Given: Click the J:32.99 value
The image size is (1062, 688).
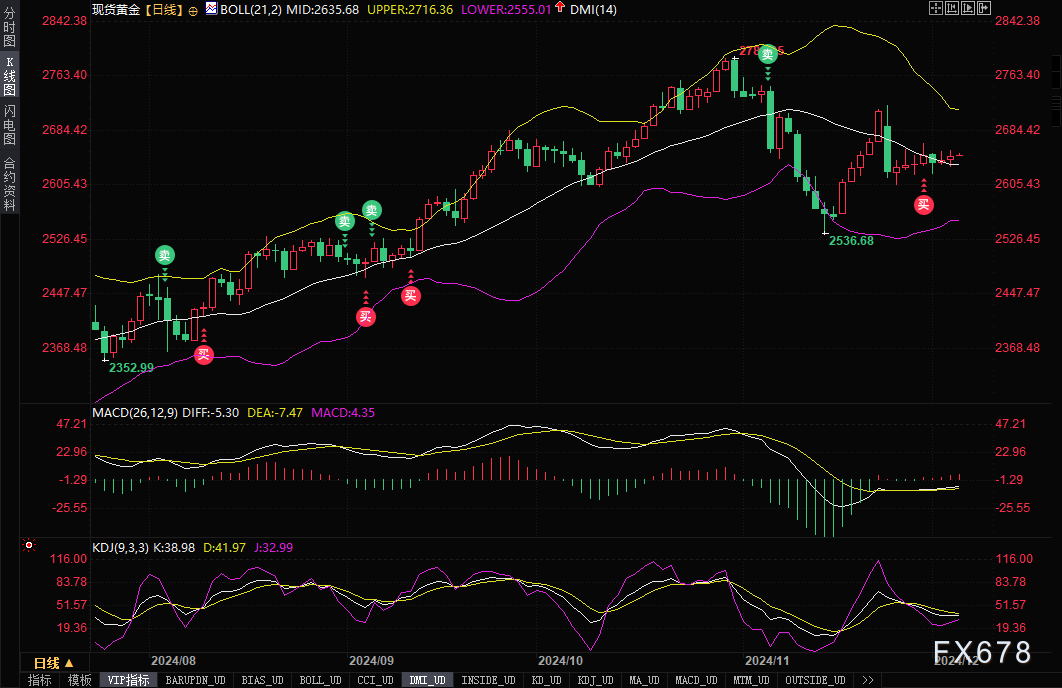Looking at the screenshot, I should 274,547.
